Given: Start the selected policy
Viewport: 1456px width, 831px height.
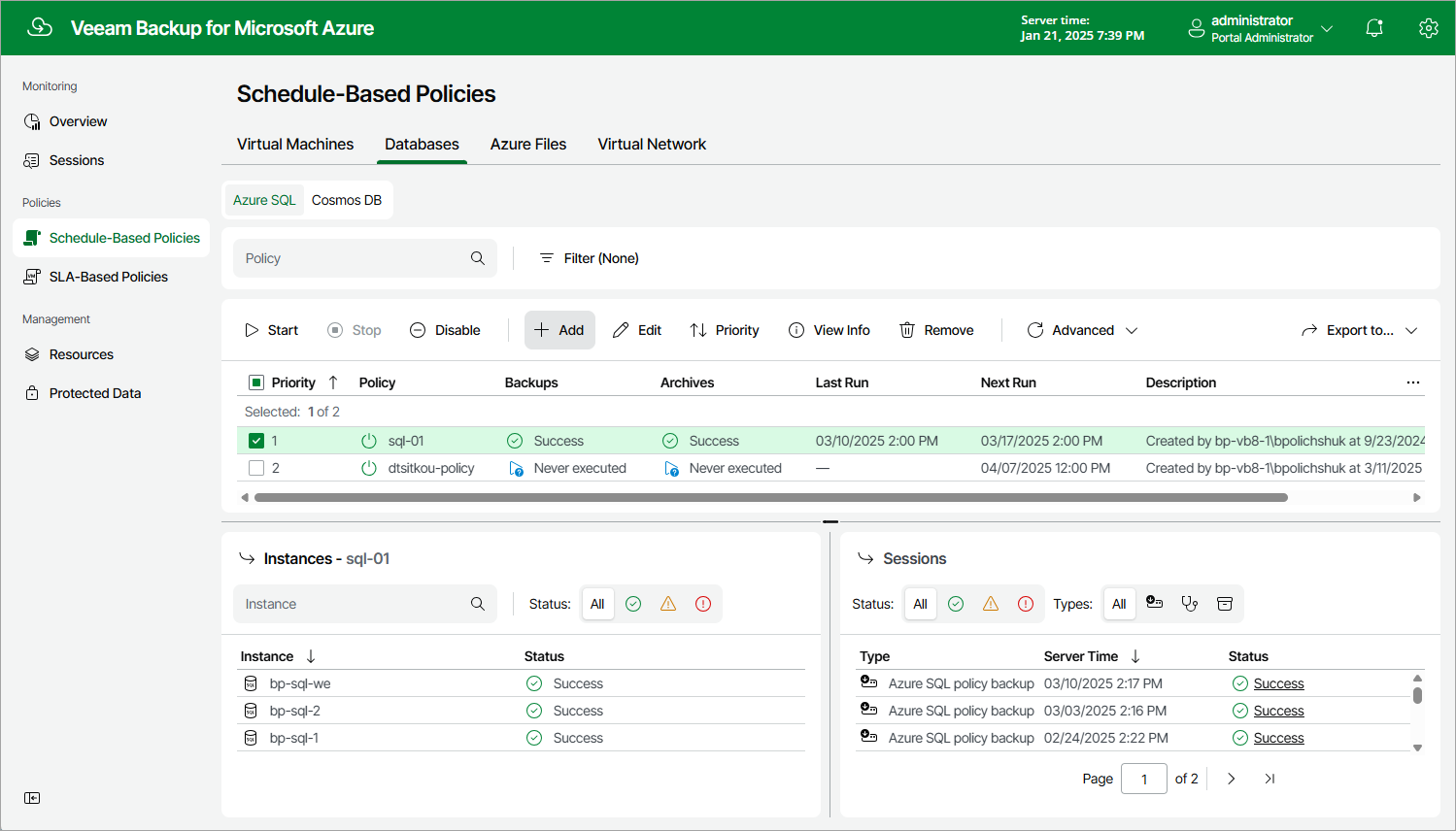Looking at the screenshot, I should 271,330.
